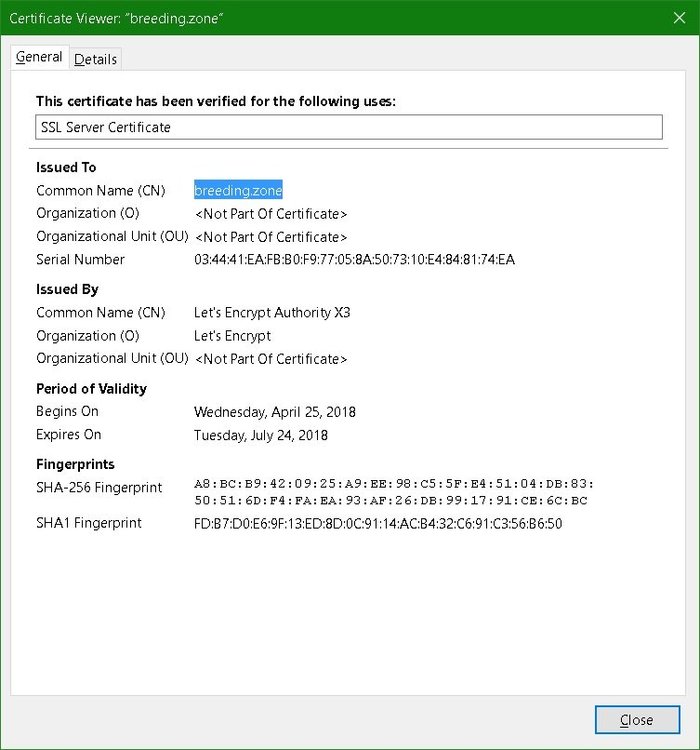This screenshot has width=700, height=750.
Task: Click the serial number value
Action: pyautogui.click(x=354, y=260)
